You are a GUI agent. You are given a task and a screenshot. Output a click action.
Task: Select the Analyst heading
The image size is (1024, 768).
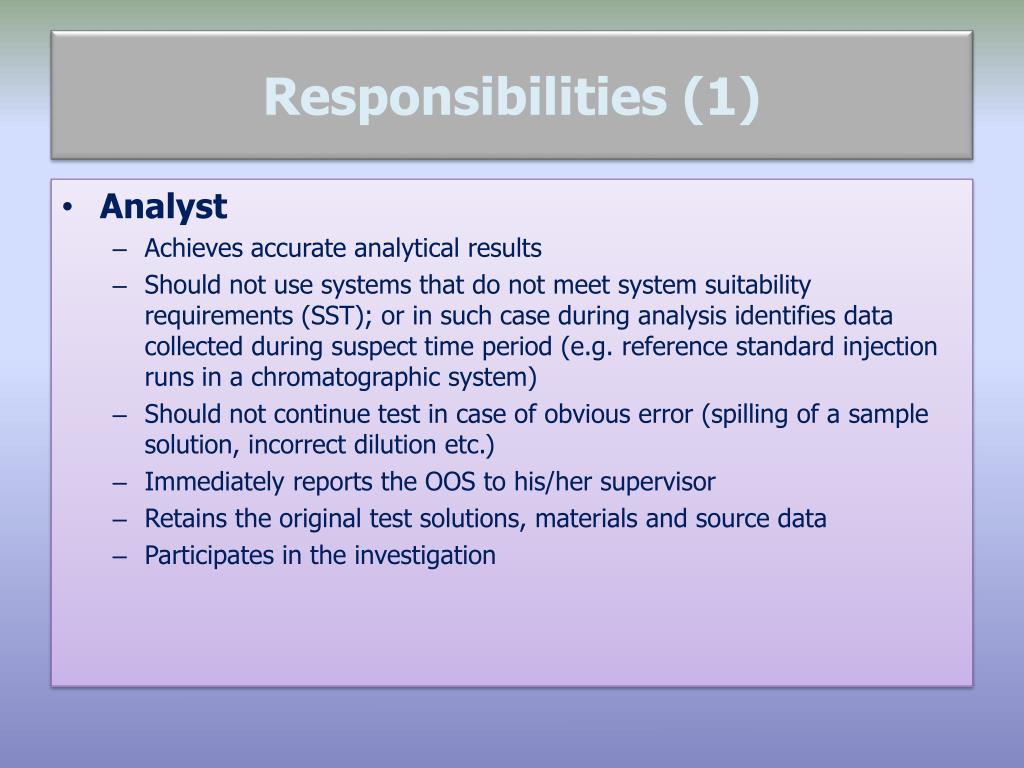pyautogui.click(x=163, y=206)
